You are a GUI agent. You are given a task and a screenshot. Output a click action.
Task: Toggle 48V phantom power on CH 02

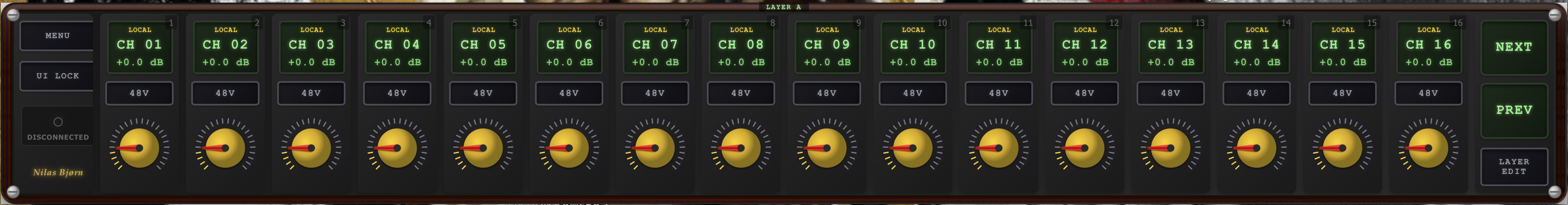pos(225,93)
